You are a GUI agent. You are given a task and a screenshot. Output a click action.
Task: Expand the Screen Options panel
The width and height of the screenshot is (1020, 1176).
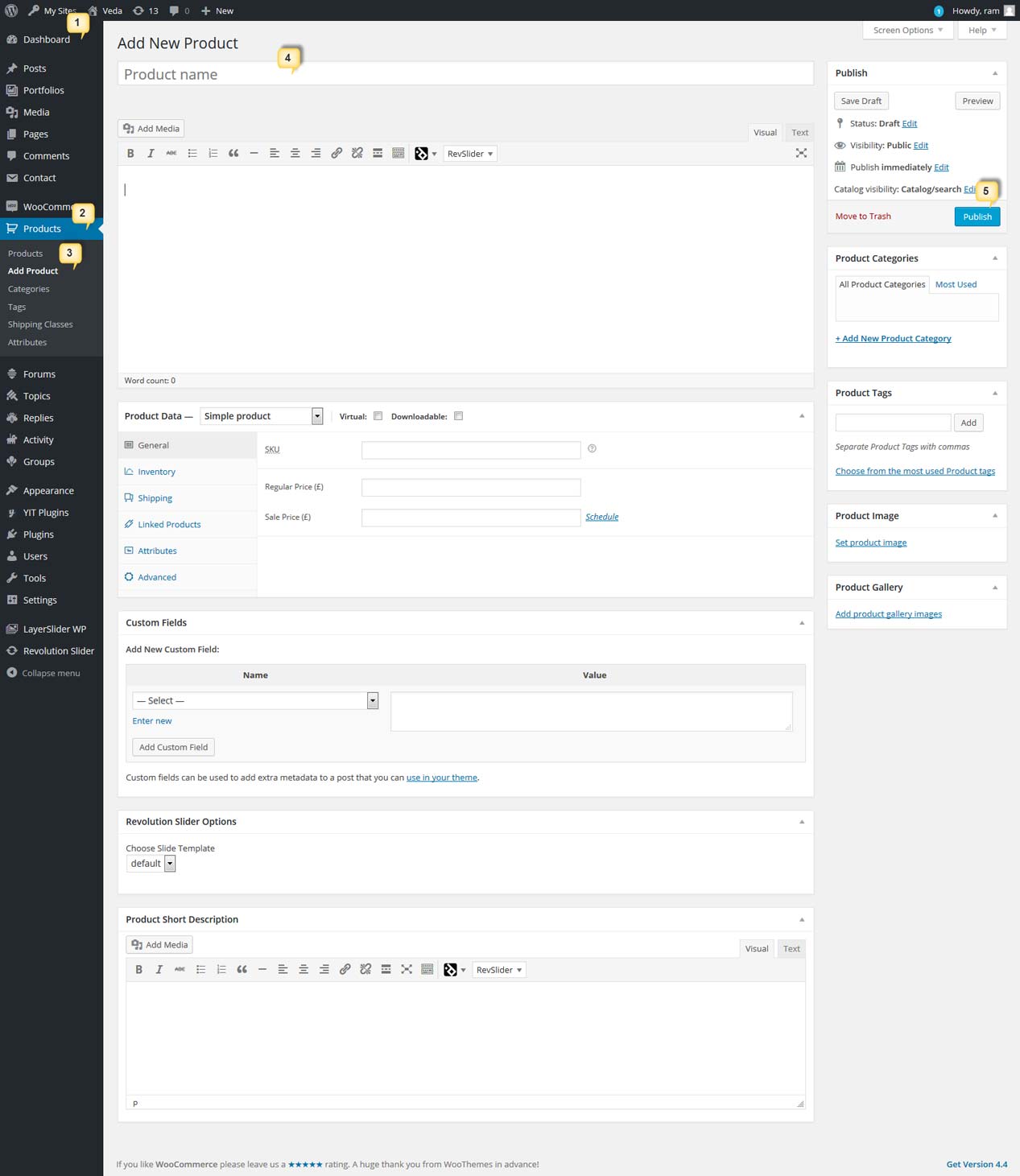[907, 31]
